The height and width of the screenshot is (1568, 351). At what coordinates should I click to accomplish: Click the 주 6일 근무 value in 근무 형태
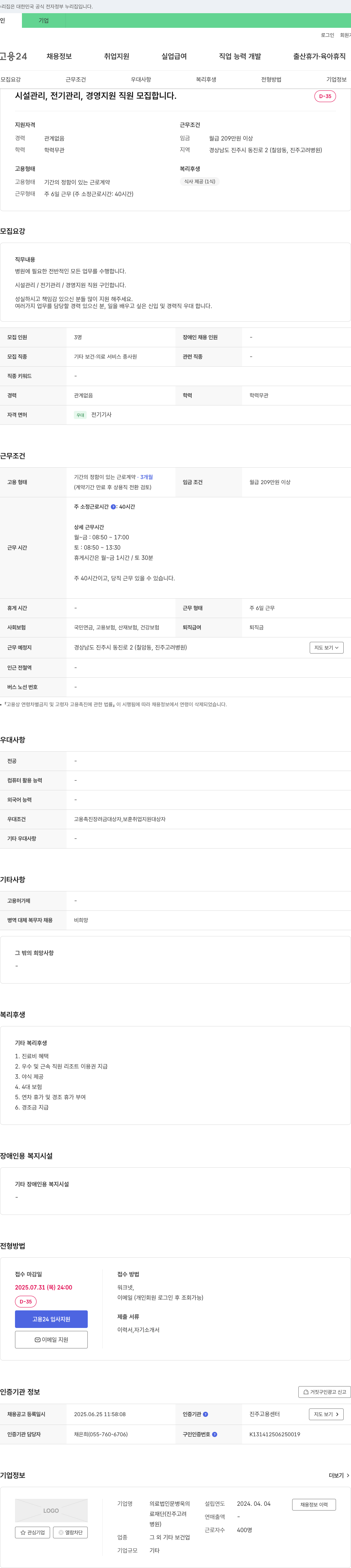pos(262,608)
